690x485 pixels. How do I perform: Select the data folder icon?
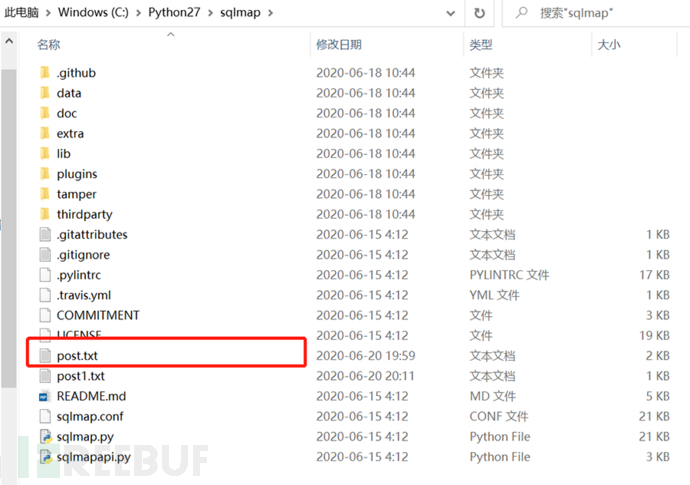click(x=45, y=93)
